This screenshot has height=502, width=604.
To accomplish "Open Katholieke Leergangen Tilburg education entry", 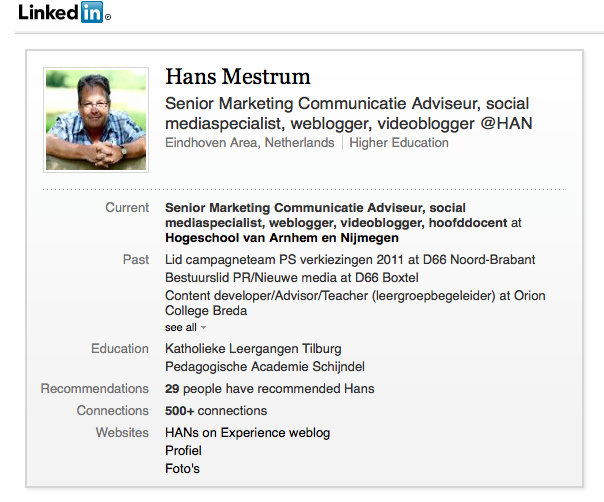I will pyautogui.click(x=253, y=349).
